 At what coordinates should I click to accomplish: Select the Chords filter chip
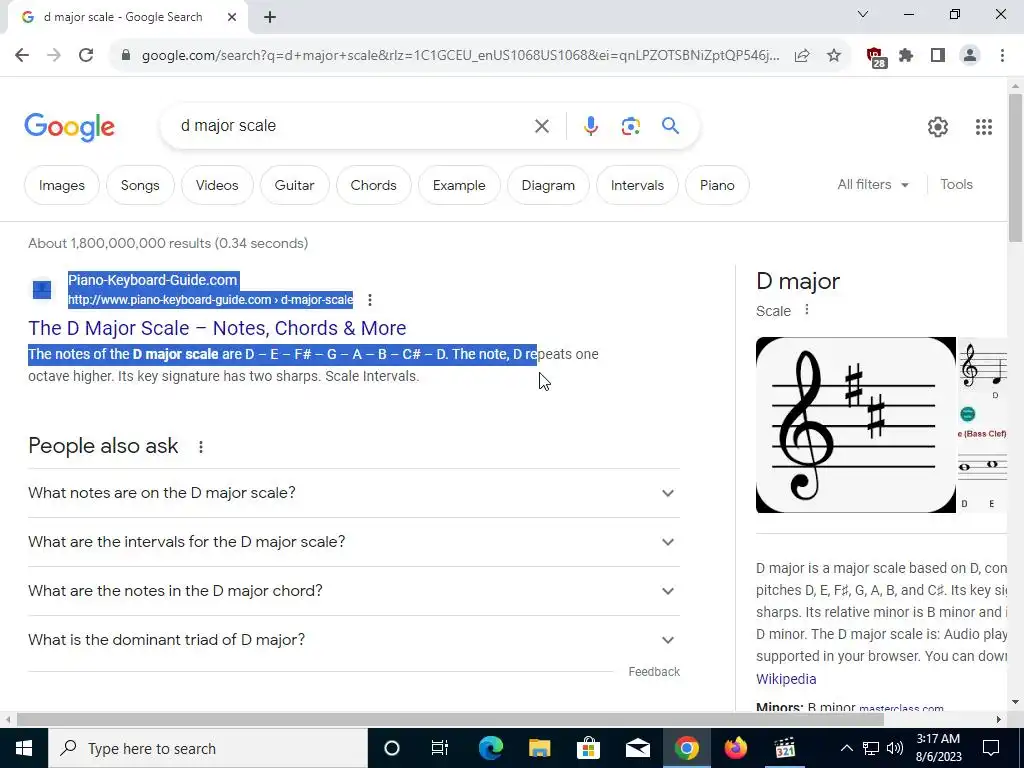pos(374,185)
